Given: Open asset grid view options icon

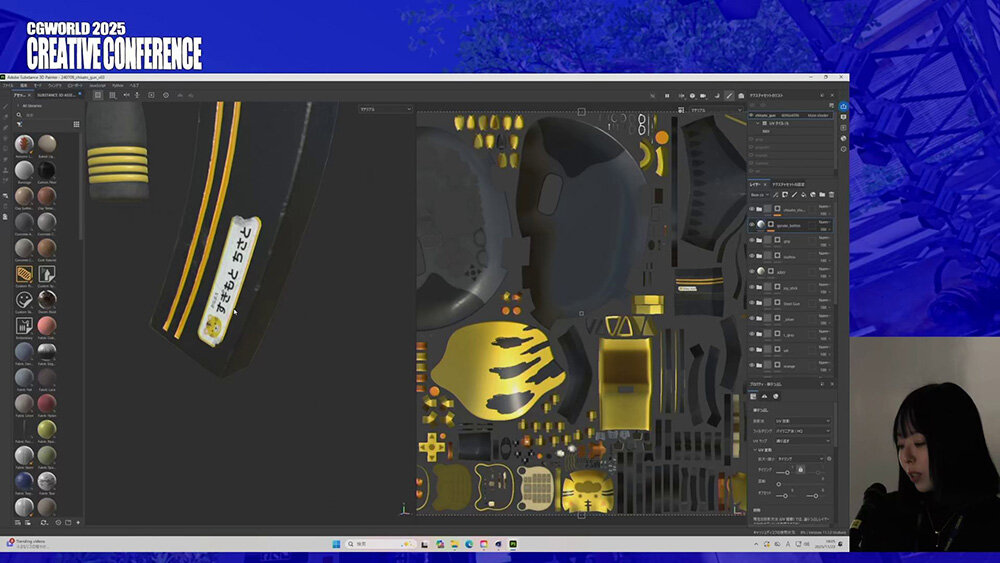Looking at the screenshot, I should [76, 124].
